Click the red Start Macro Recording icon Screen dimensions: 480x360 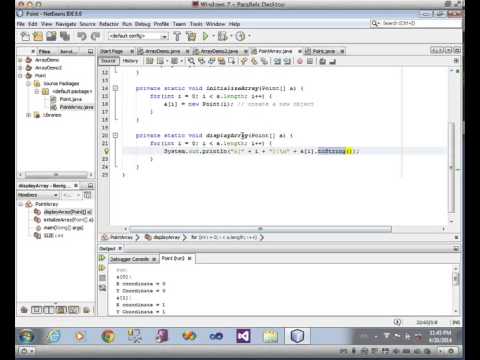pyautogui.click(x=300, y=61)
